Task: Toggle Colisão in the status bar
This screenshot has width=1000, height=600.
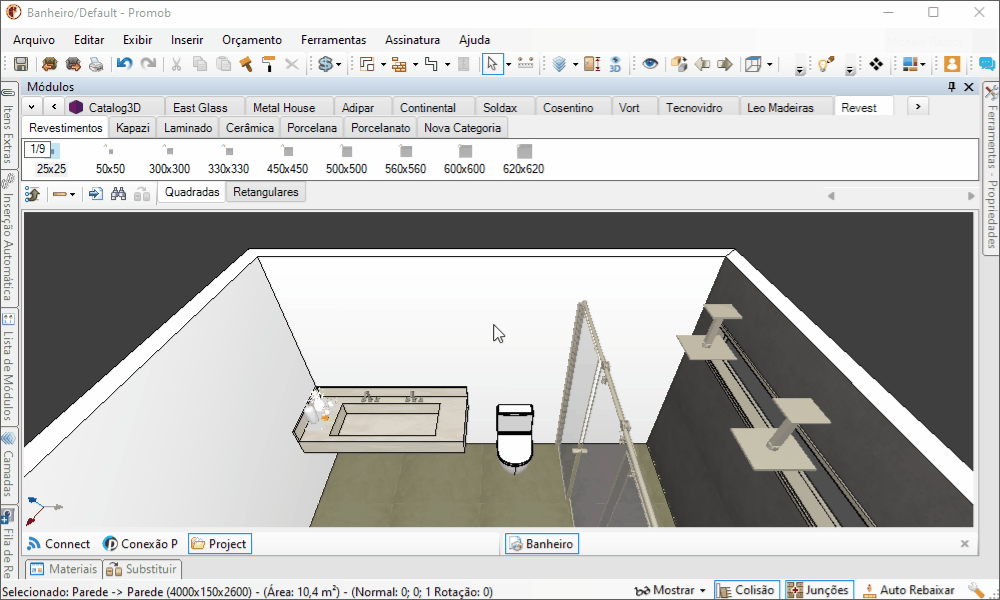Action: (747, 590)
